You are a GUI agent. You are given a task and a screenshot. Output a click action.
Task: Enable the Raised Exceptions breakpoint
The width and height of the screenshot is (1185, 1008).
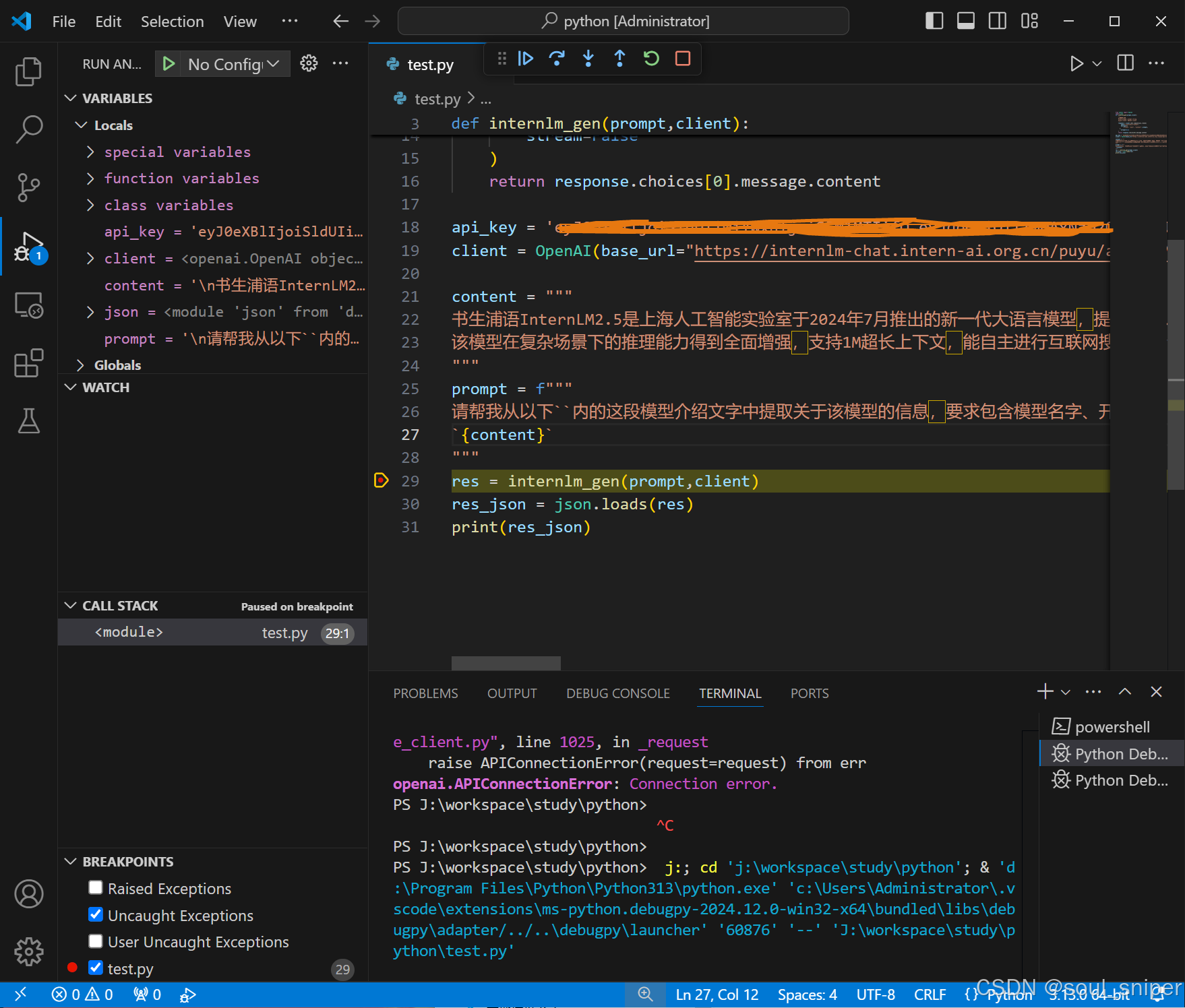(96, 887)
